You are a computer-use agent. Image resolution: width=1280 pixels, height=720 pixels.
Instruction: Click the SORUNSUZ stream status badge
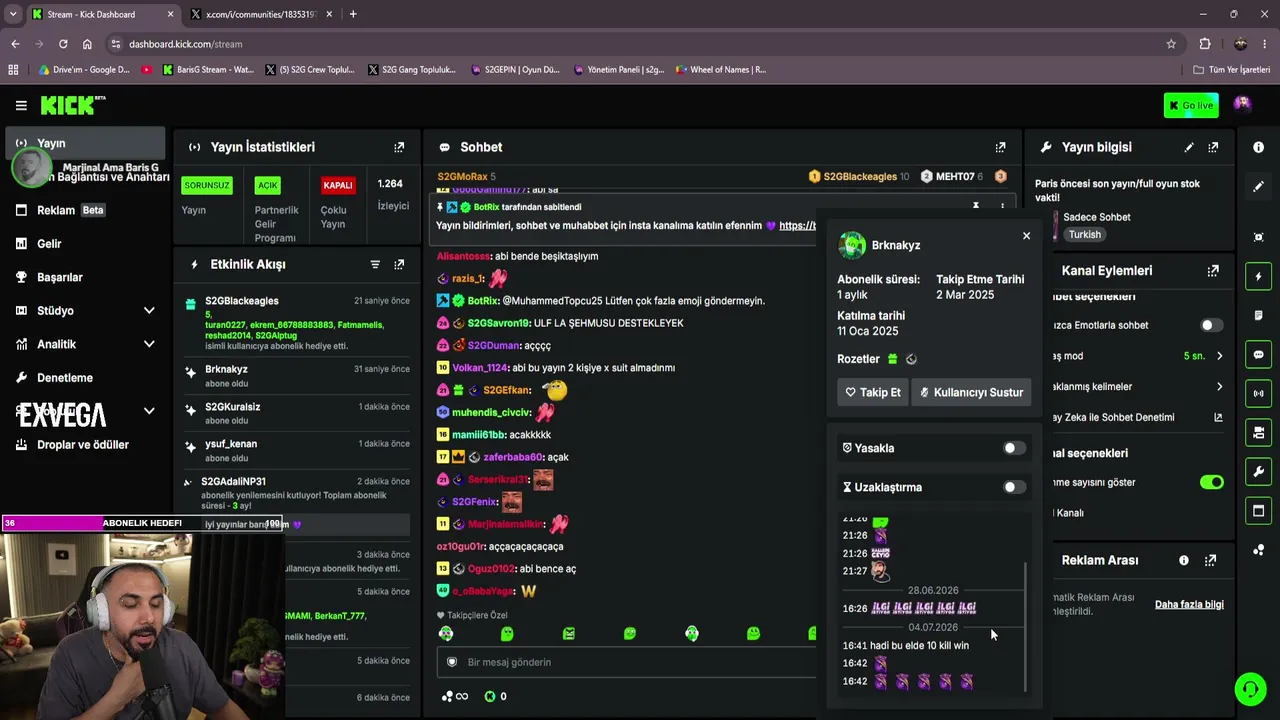(x=207, y=185)
